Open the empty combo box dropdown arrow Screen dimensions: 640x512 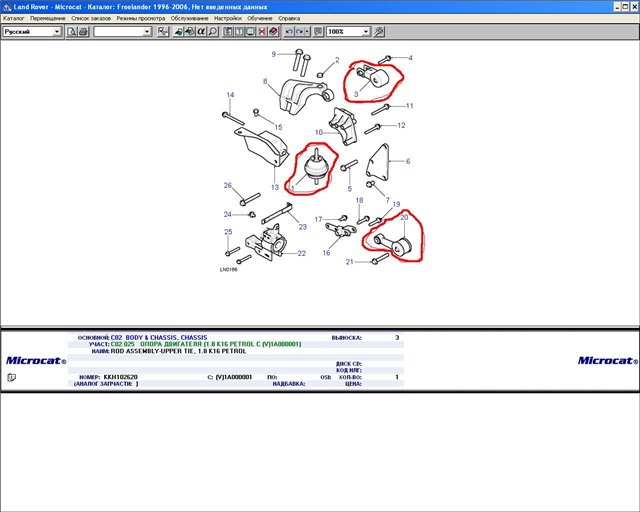click(147, 31)
